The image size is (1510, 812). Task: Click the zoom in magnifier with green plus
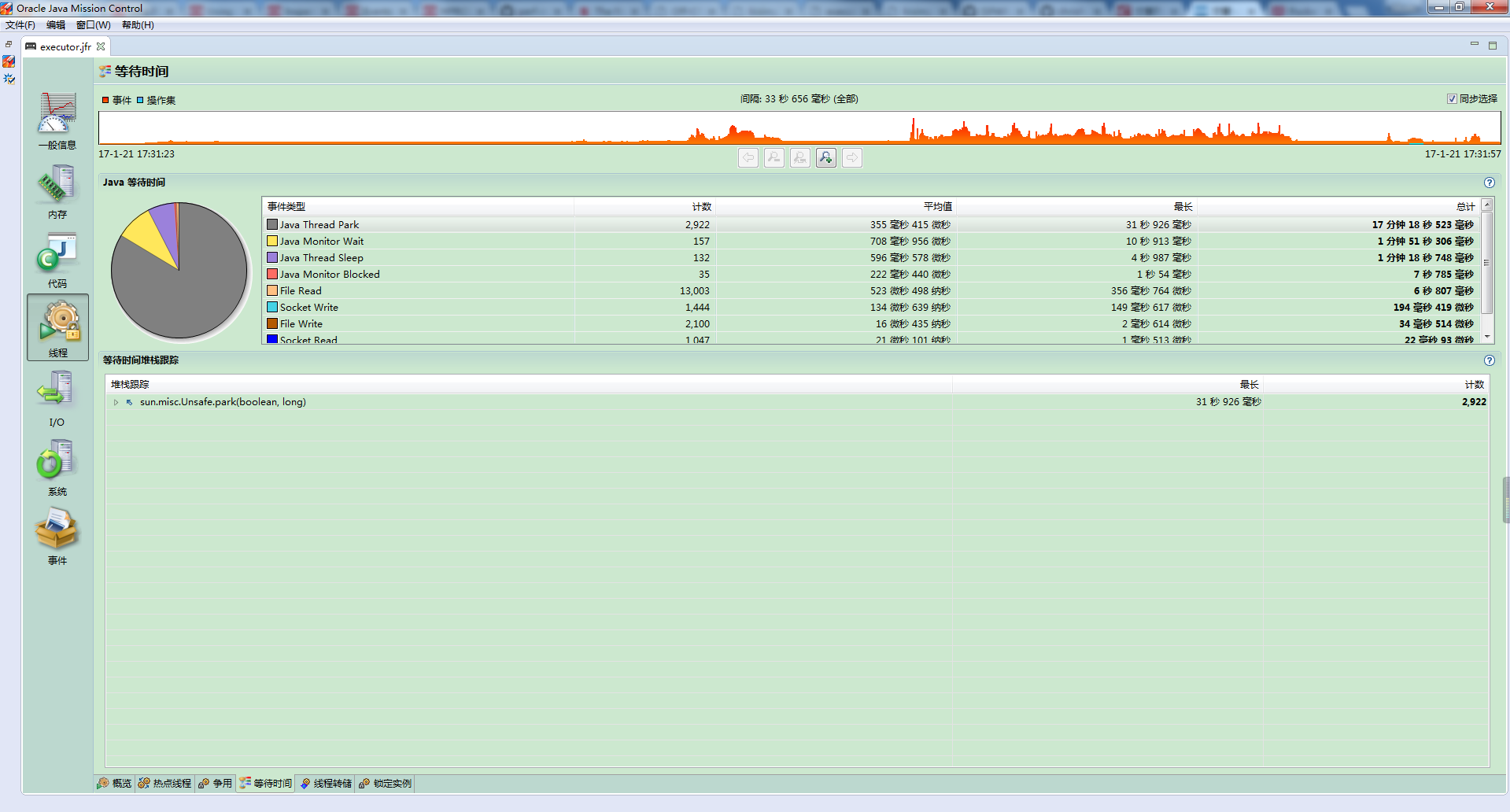pos(826,158)
